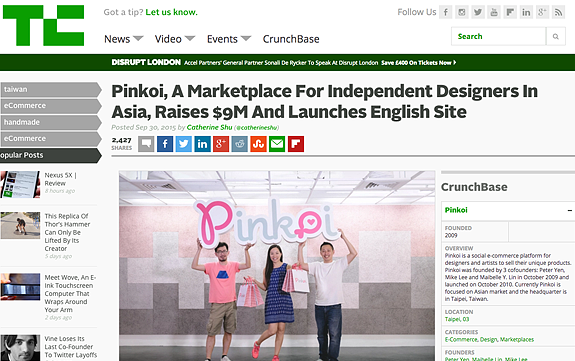This screenshot has height=361, width=575.
Task: Go to CrunchBase in navigation
Action: pyautogui.click(x=291, y=39)
